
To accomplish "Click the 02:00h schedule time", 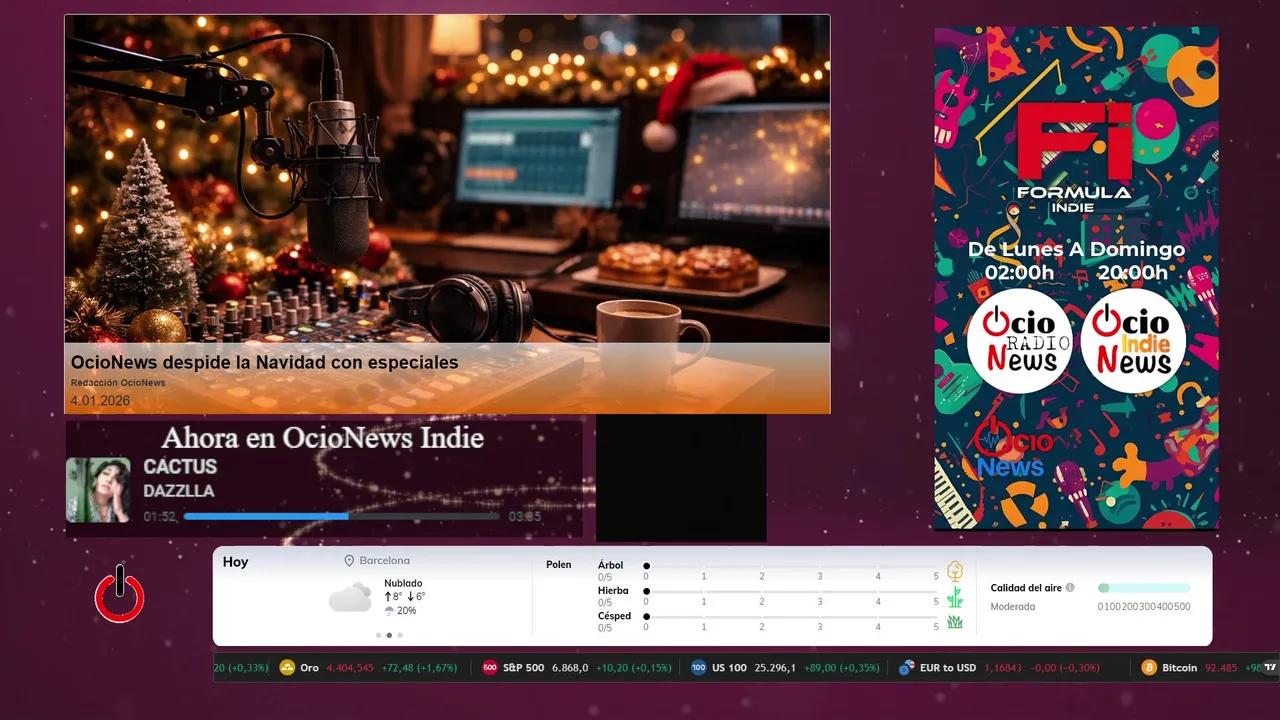I will (1019, 273).
